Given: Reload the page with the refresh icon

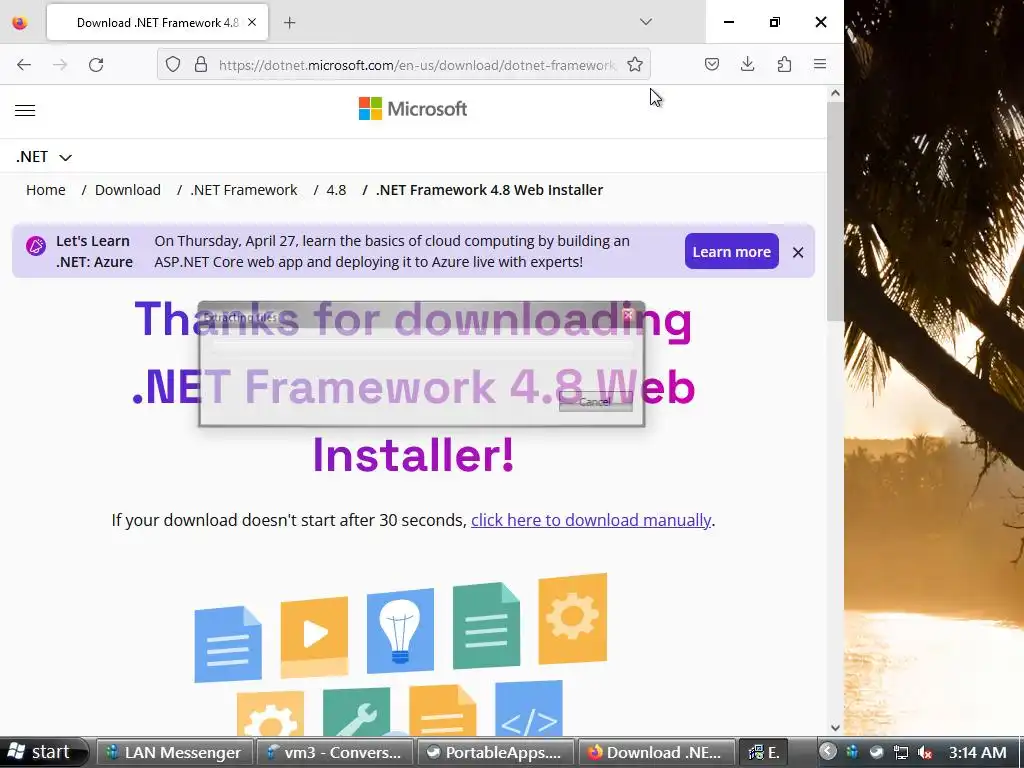Looking at the screenshot, I should click(96, 65).
